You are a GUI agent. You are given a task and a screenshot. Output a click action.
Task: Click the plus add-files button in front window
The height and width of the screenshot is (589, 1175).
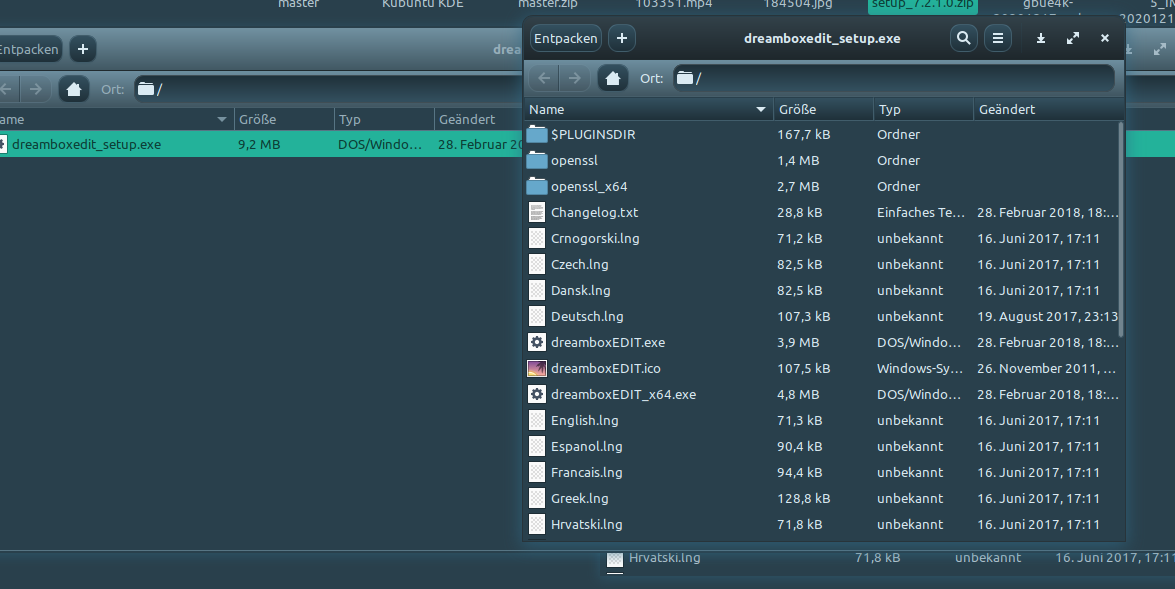(621, 38)
